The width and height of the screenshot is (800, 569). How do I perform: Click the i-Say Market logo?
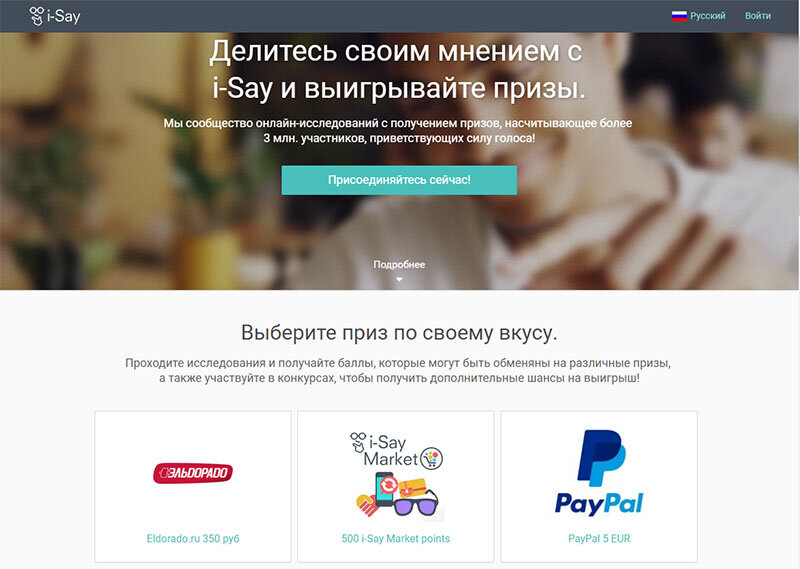click(x=396, y=451)
